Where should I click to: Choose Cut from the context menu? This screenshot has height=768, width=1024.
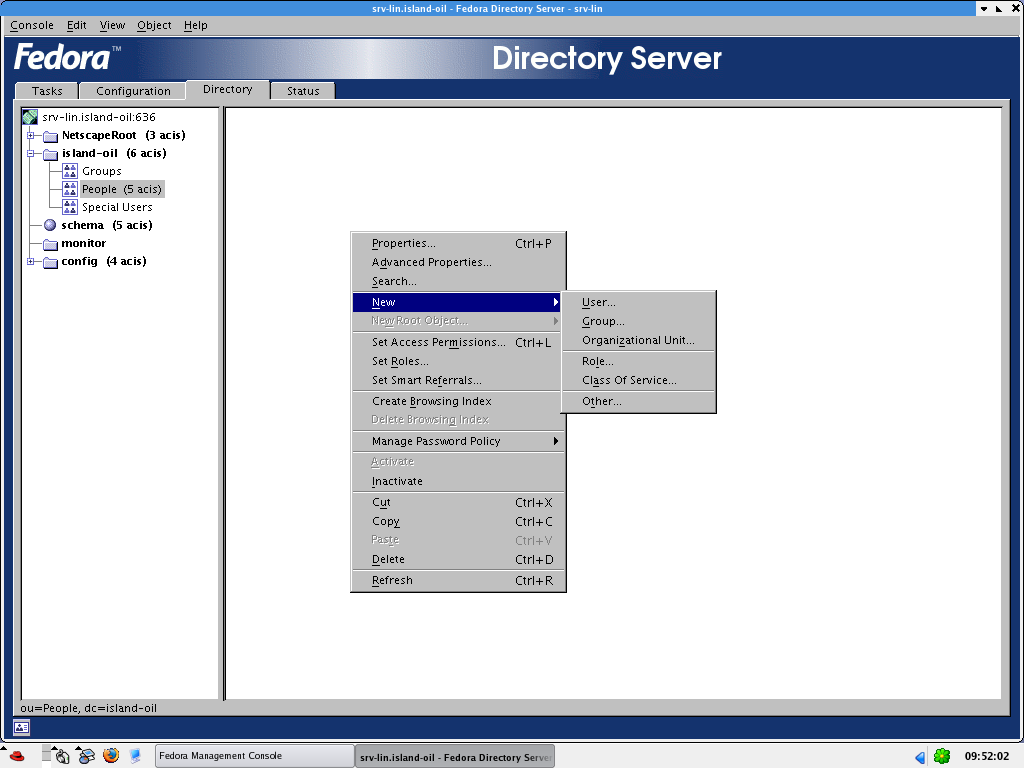click(458, 503)
